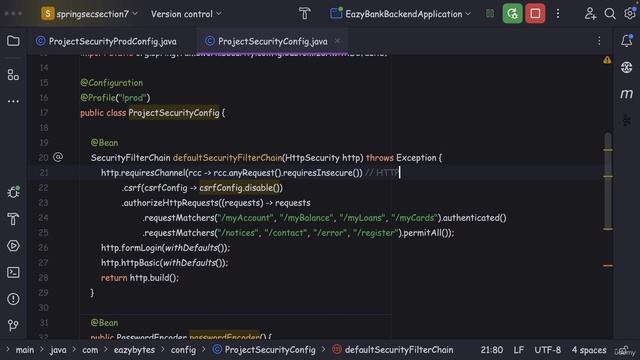Image resolution: width=640 pixels, height=360 pixels.
Task: Click the csrfConfig.disable() call on line 22
Action: coord(241,188)
